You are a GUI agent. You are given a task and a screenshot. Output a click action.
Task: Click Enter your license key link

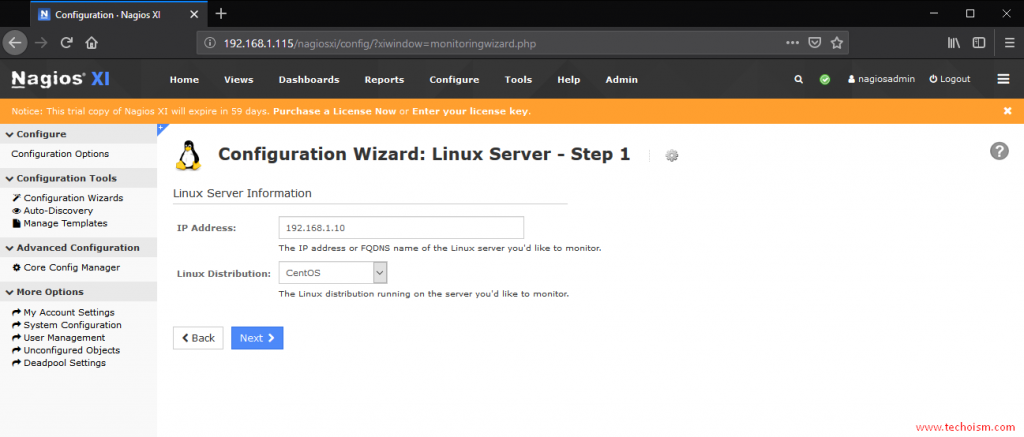pyautogui.click(x=471, y=111)
